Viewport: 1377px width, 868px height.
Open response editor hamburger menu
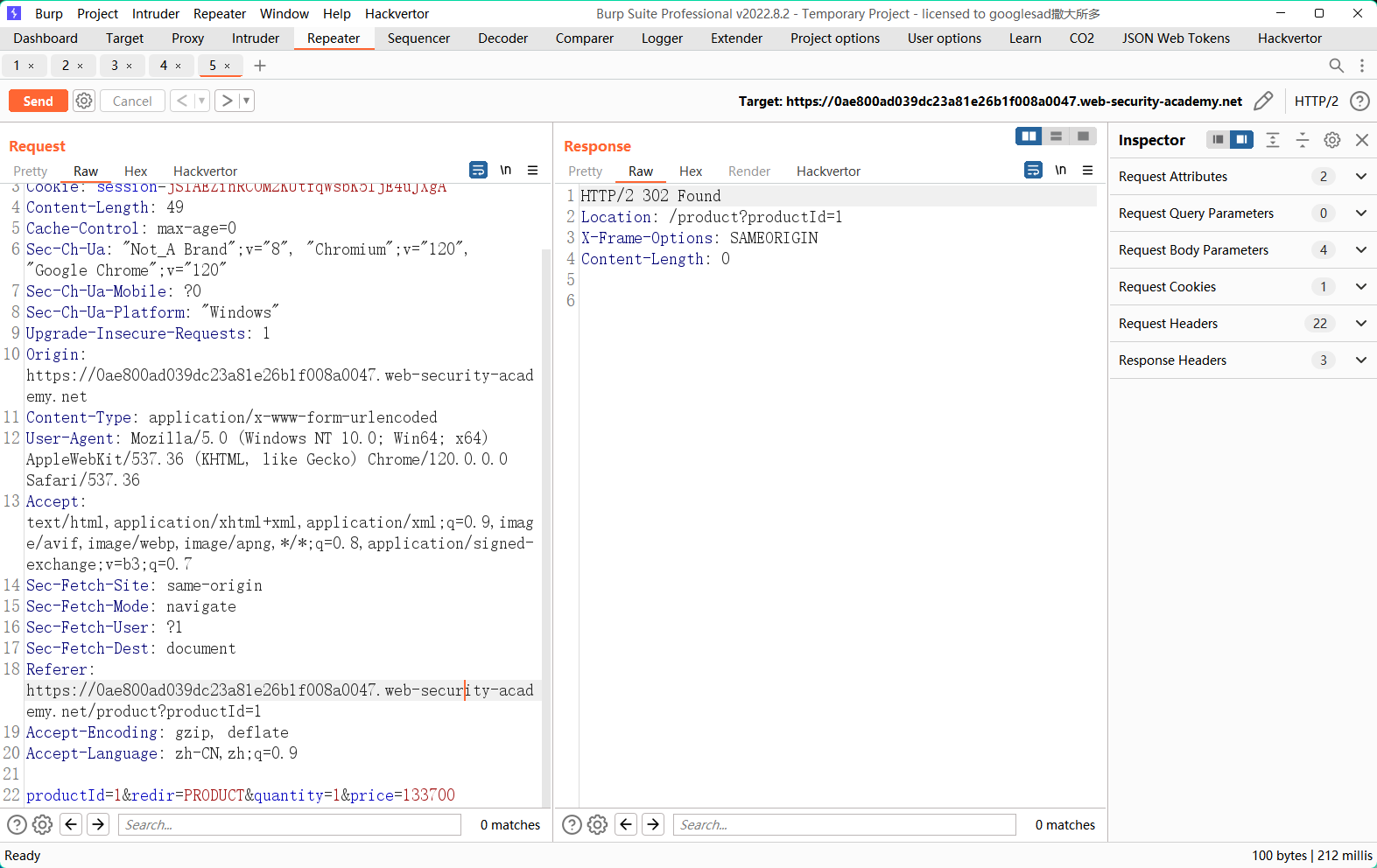pyautogui.click(x=1087, y=171)
